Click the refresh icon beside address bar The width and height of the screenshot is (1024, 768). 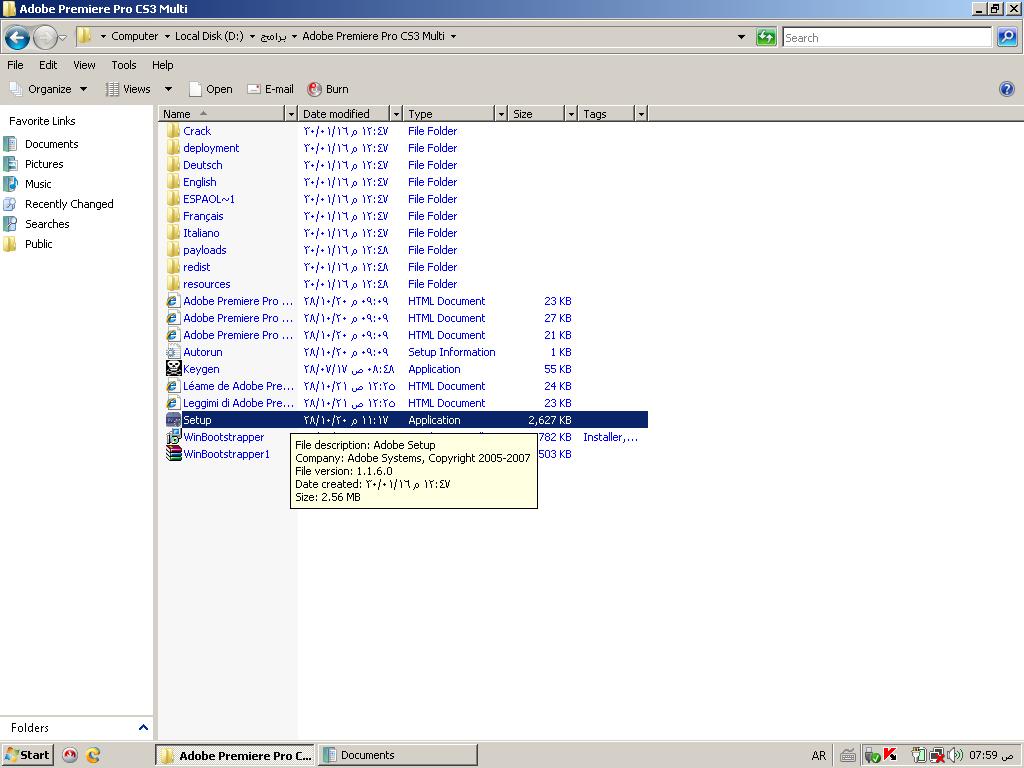[766, 37]
